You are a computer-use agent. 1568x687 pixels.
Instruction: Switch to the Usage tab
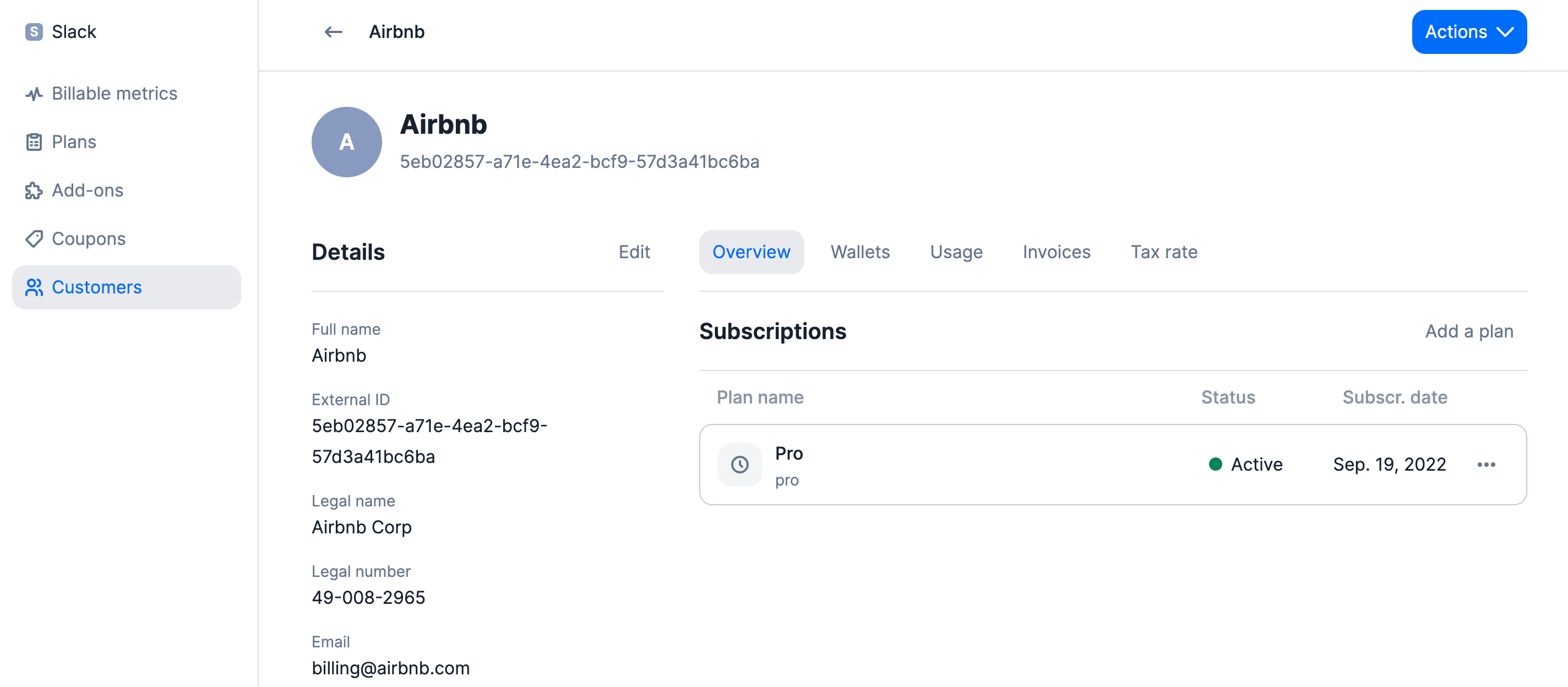tap(956, 252)
